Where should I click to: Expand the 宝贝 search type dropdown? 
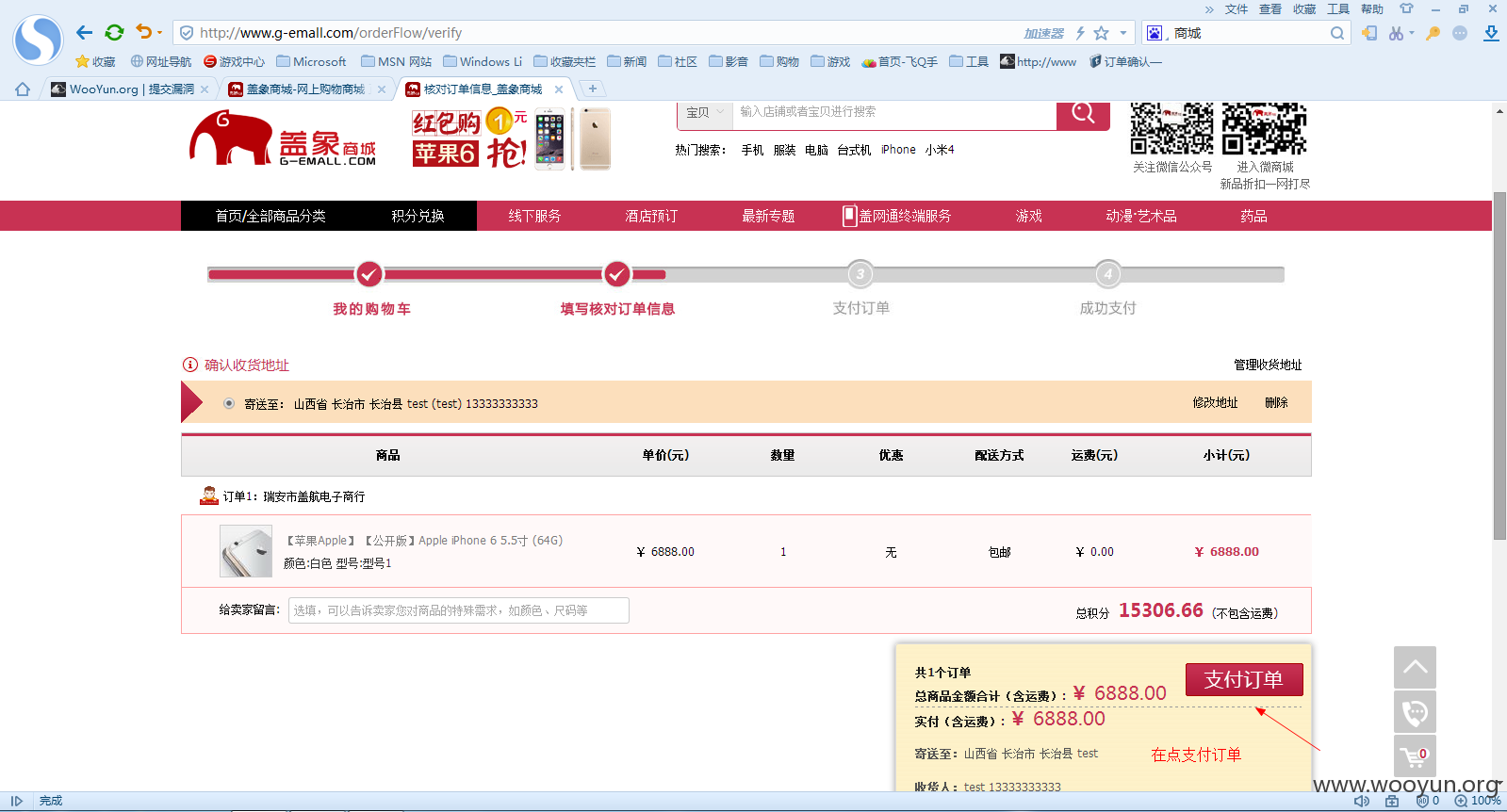[x=705, y=112]
